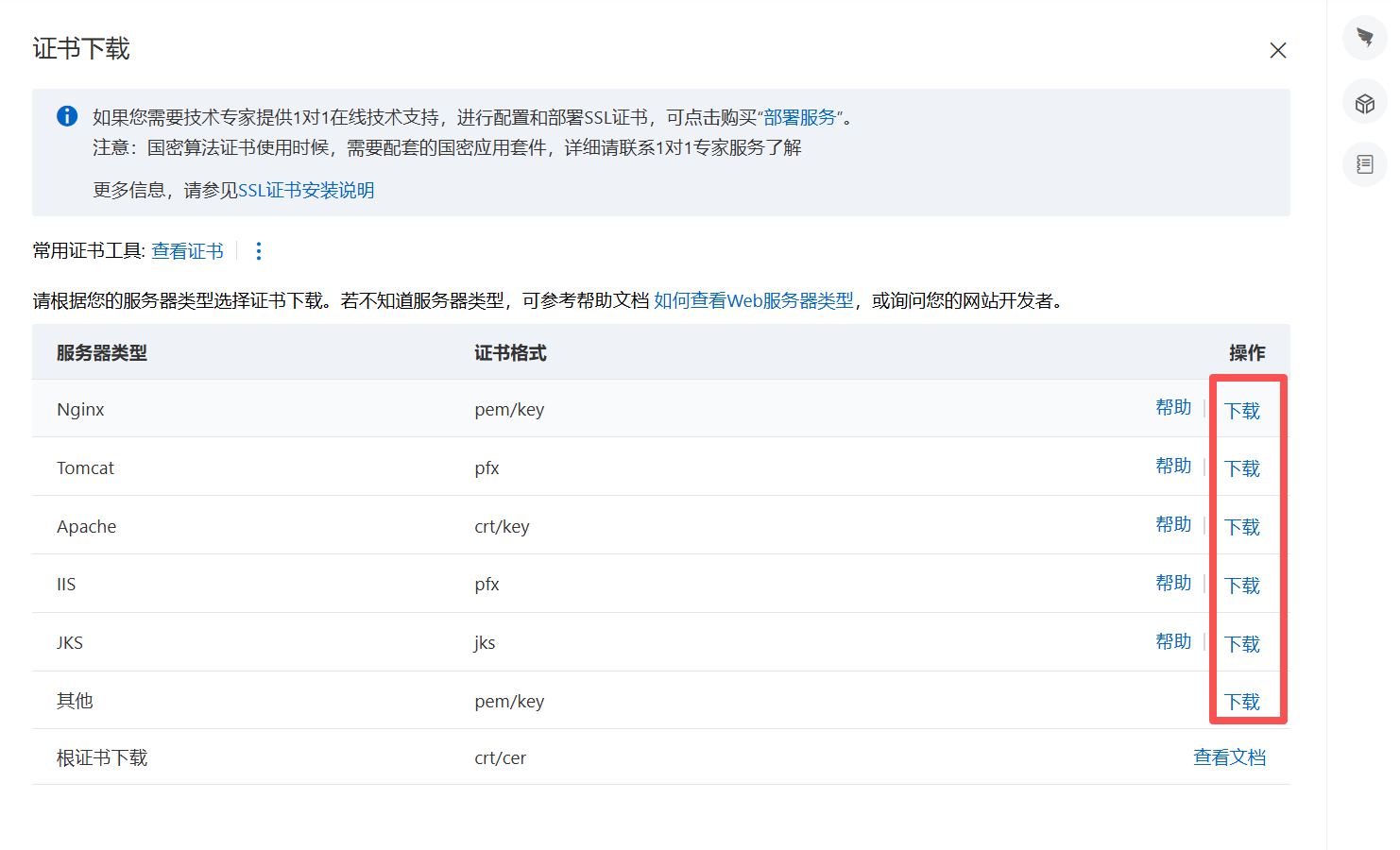This screenshot has height=850, width=1400.
Task: Open the three-dot more tools menu
Action: [x=258, y=250]
